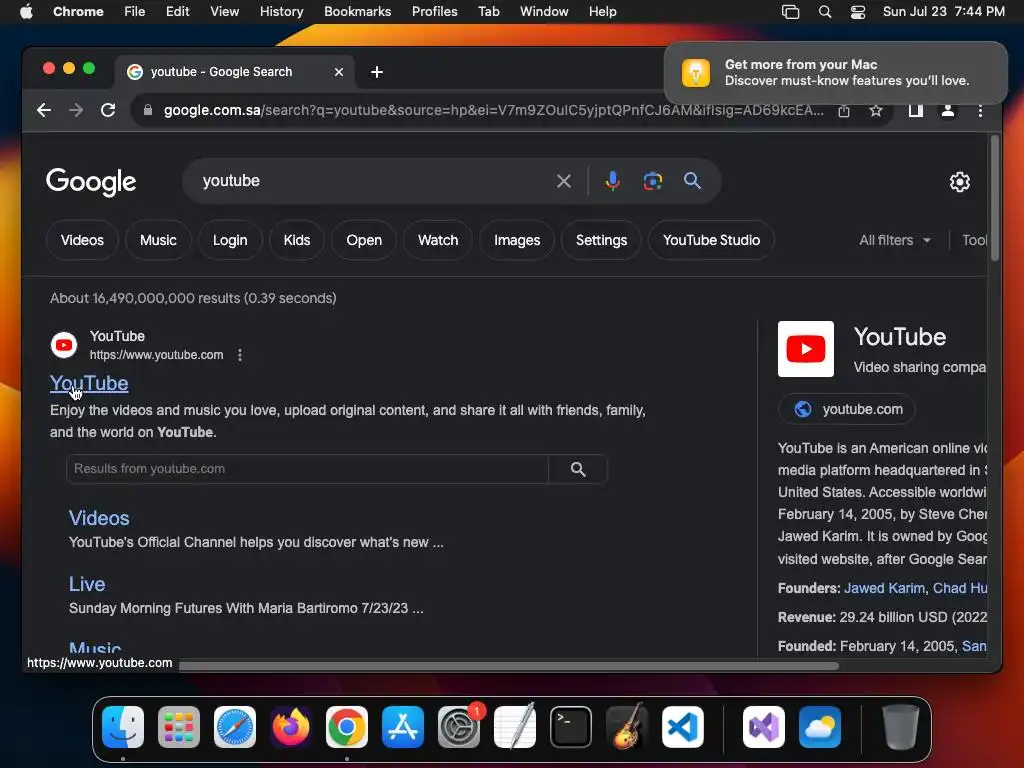The image size is (1024, 768).
Task: Search by image with the Google Lens icon
Action: point(652,181)
